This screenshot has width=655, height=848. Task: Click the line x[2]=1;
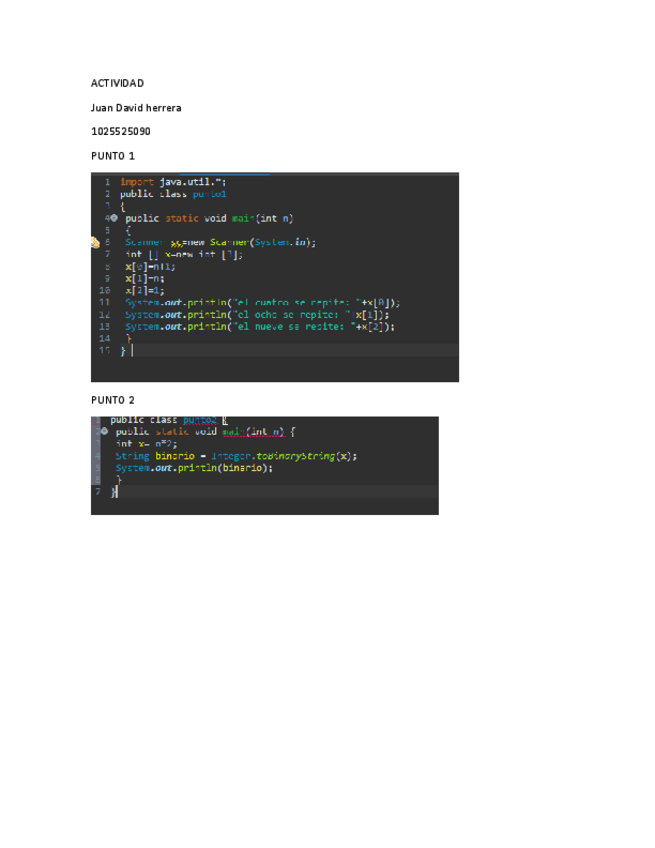(144, 290)
